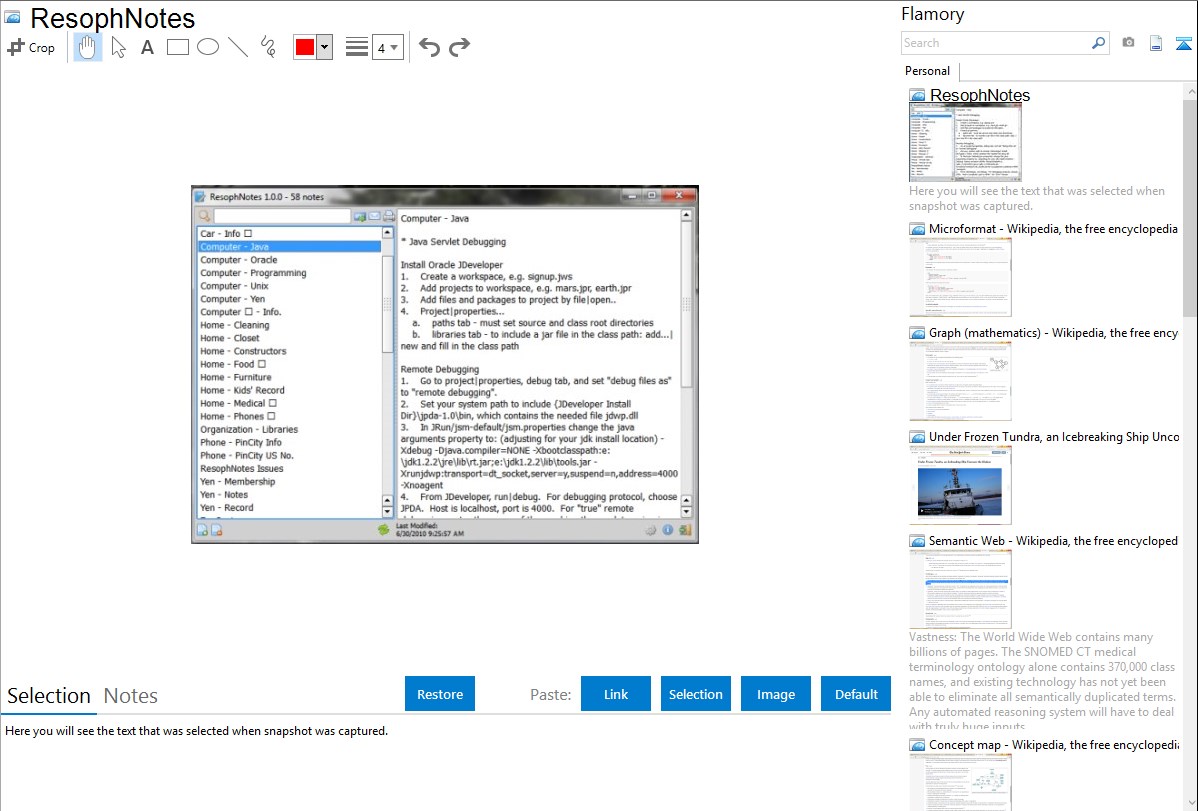Click the icon beside Semantic Web title
This screenshot has height=811, width=1198.
pyautogui.click(x=917, y=541)
